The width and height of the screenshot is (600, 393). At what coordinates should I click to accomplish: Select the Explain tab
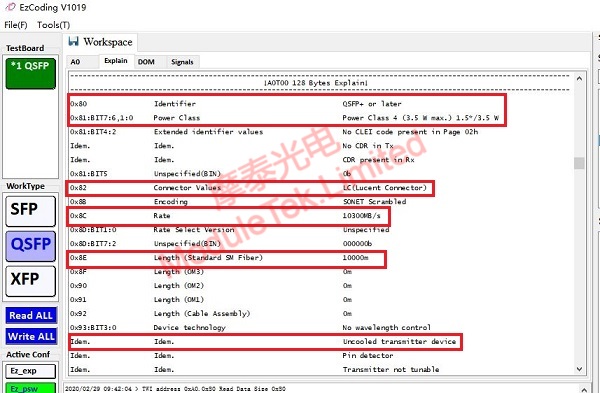[x=116, y=61]
